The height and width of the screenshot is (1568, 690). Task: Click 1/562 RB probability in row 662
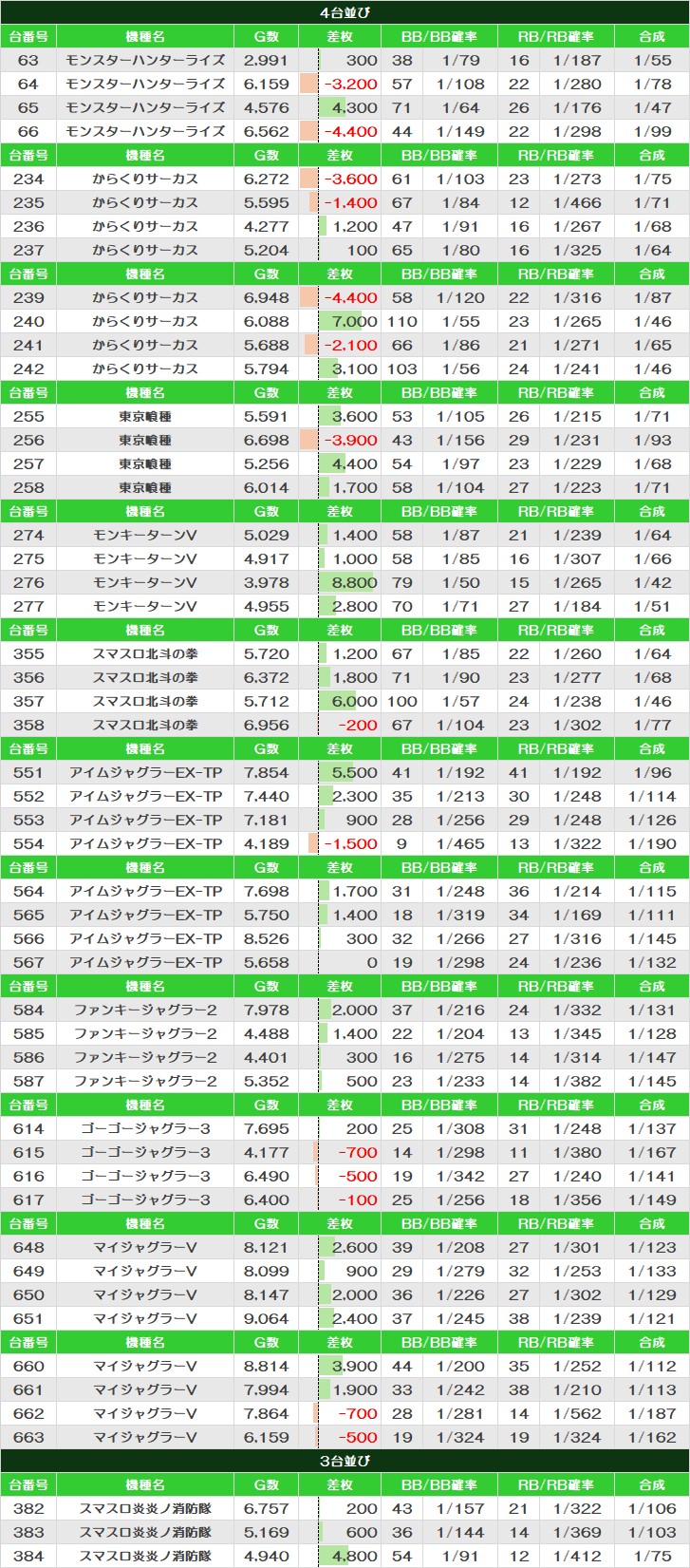click(577, 1413)
